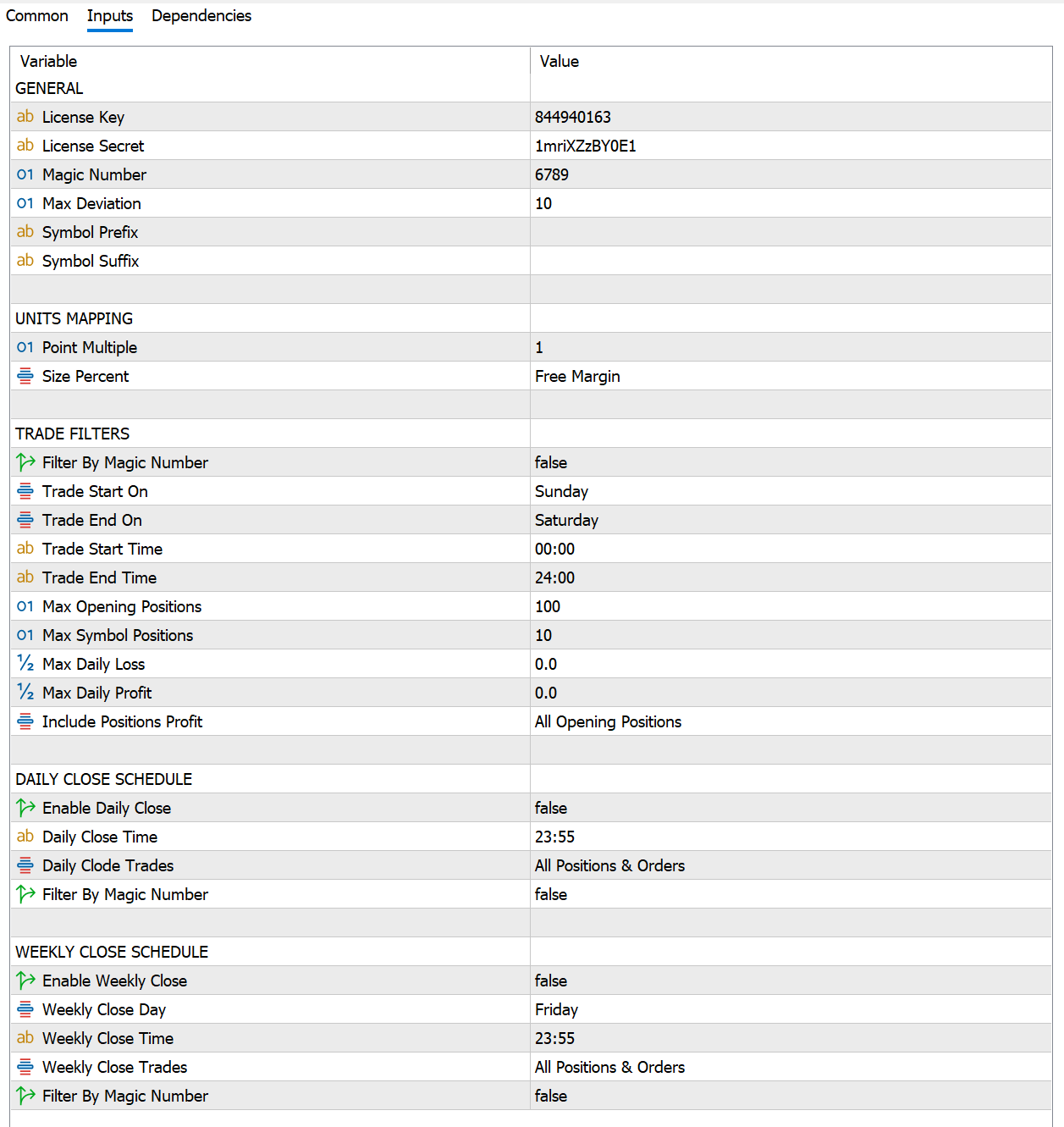1064x1127 pixels.
Task: Click the License Key value field 844940163
Action: click(x=573, y=117)
